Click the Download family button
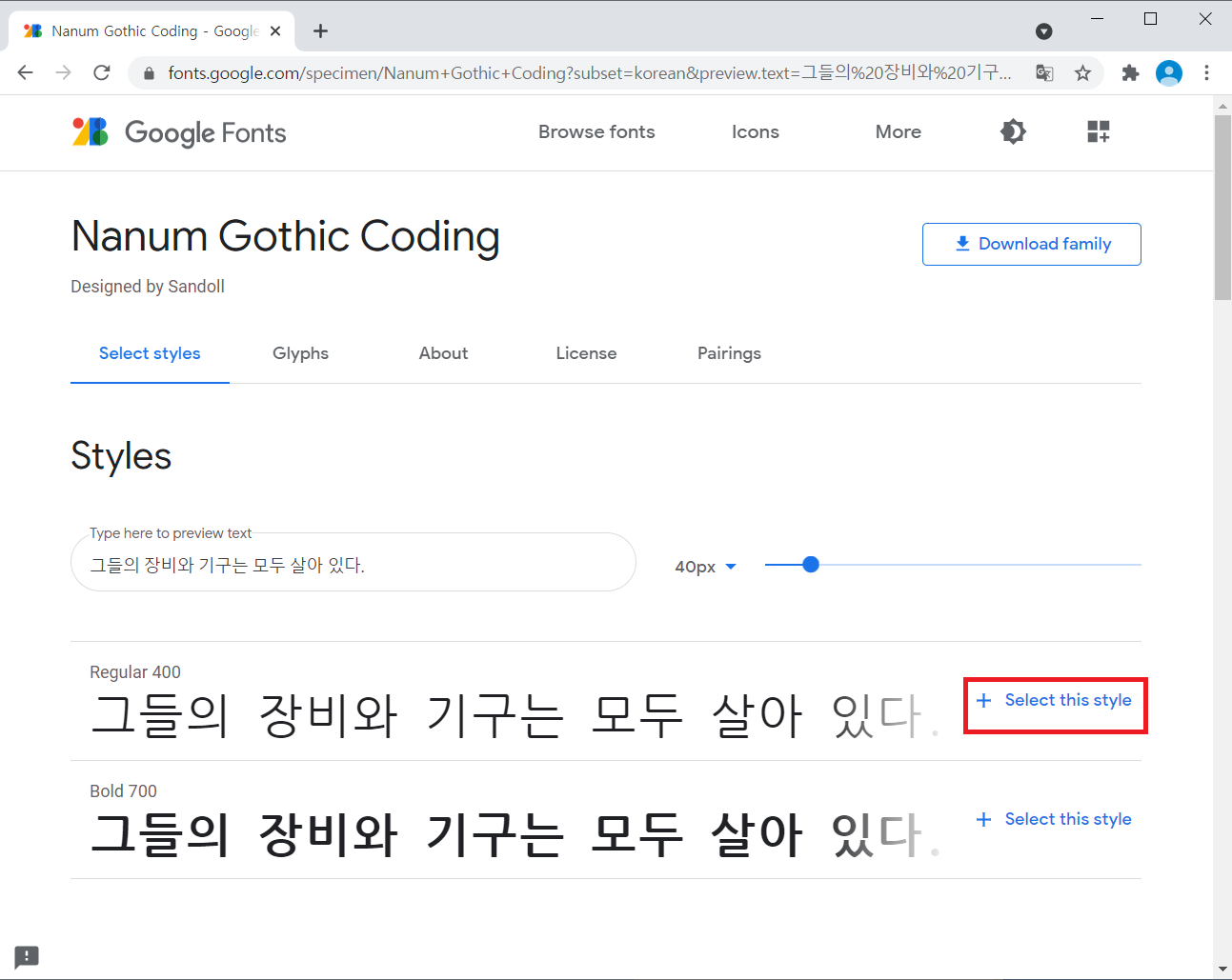Viewport: 1232px width, 980px height. 1031,244
